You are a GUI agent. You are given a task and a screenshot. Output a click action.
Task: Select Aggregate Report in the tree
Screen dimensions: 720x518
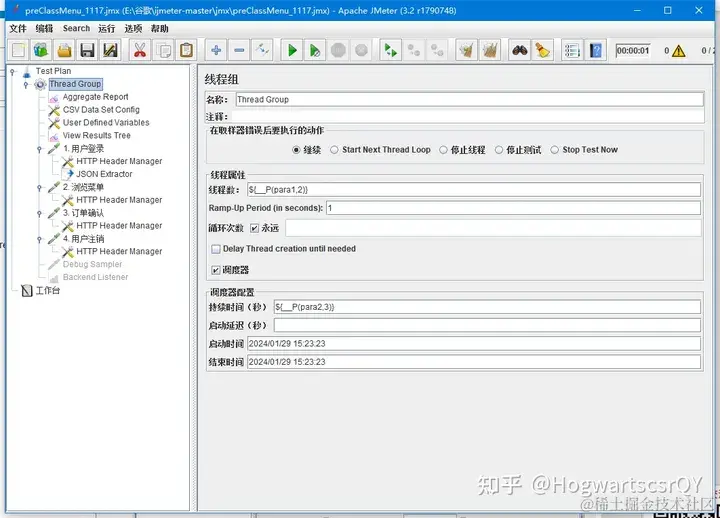(x=96, y=97)
